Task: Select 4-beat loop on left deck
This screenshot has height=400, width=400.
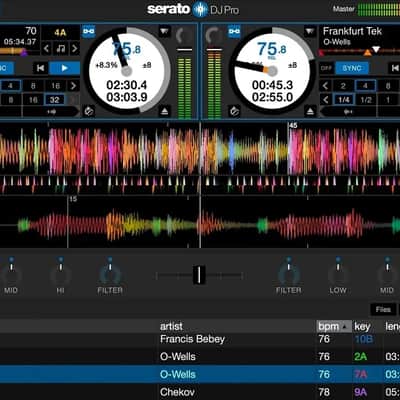Action: 10,86
